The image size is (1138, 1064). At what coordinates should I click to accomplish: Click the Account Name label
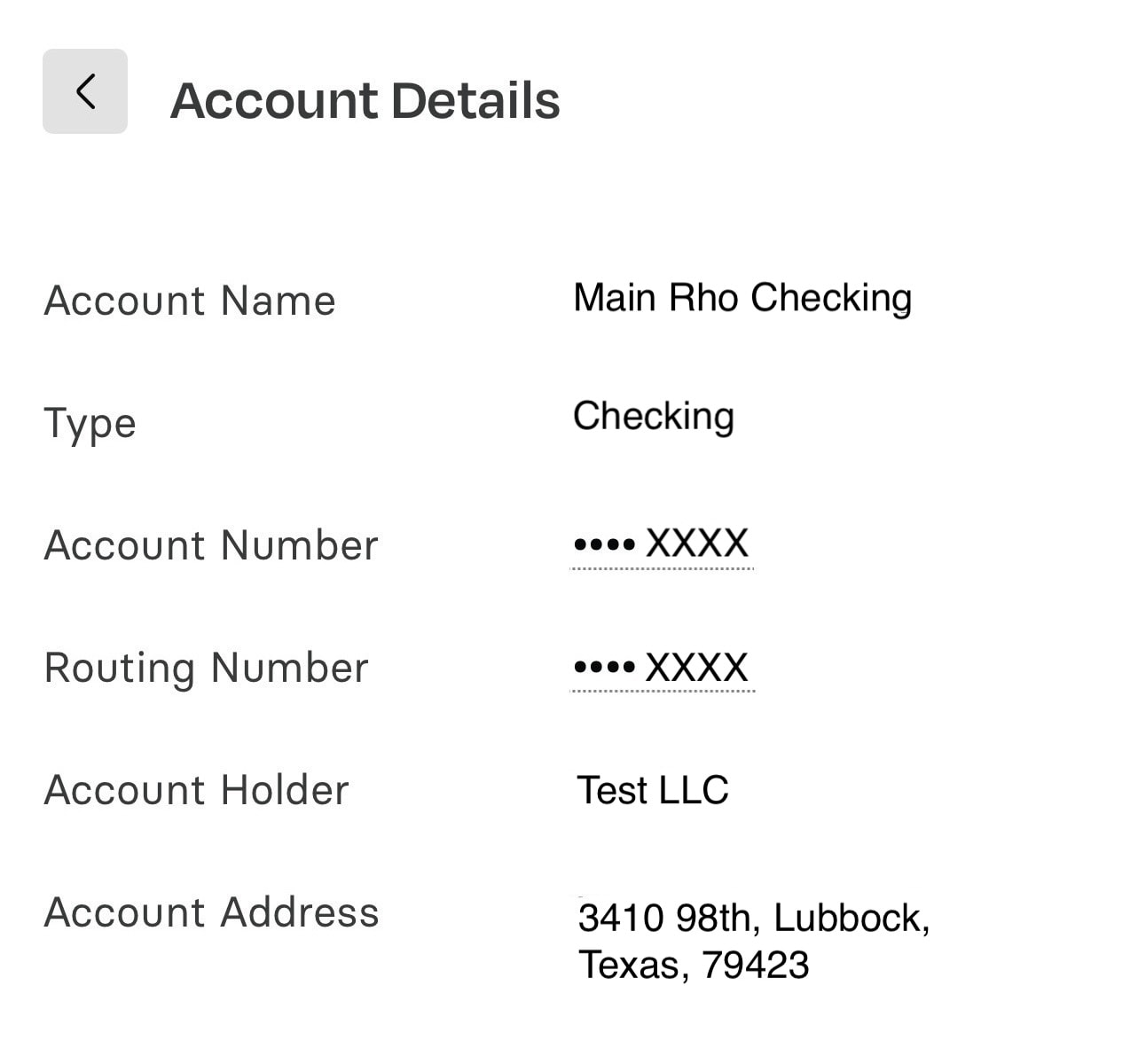pos(190,301)
